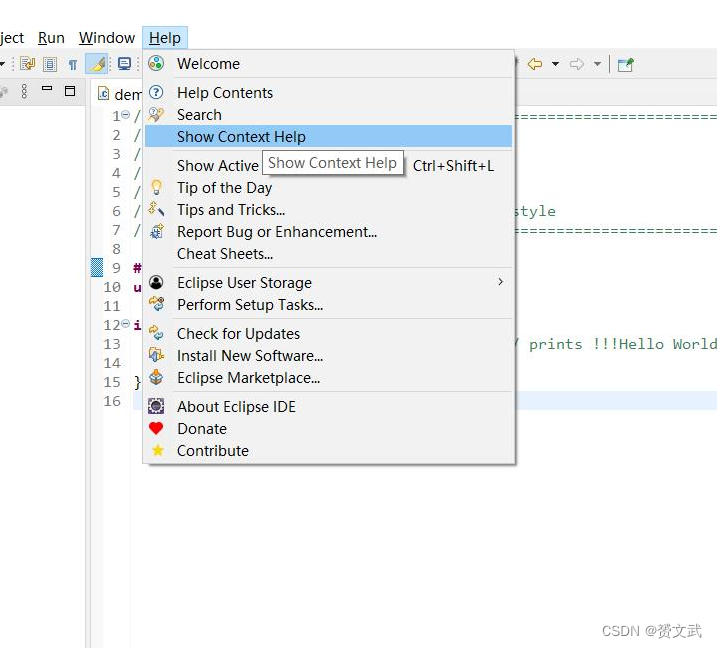Click the Word Wrap toolbar icon
This screenshot has height=648, width=717.
pos(27,64)
